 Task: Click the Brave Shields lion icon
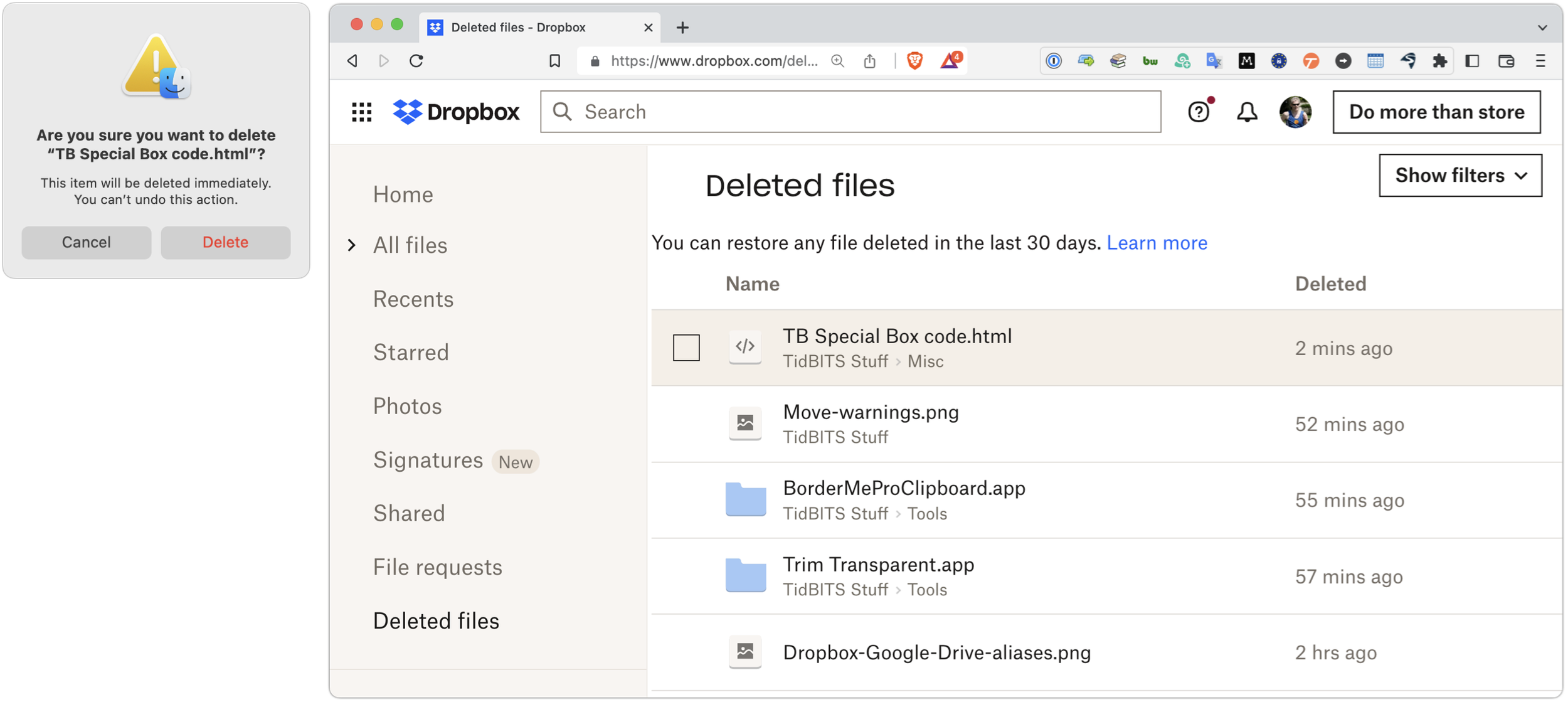[914, 61]
